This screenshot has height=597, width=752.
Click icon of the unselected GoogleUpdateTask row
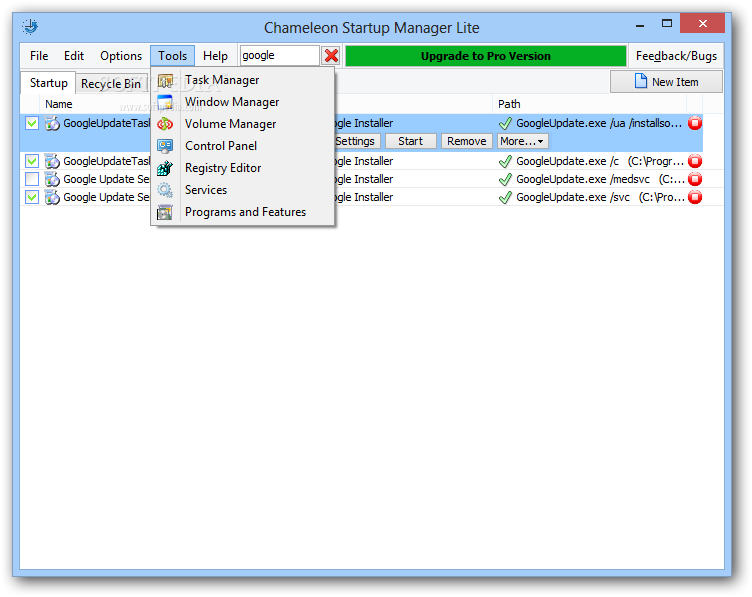[52, 161]
